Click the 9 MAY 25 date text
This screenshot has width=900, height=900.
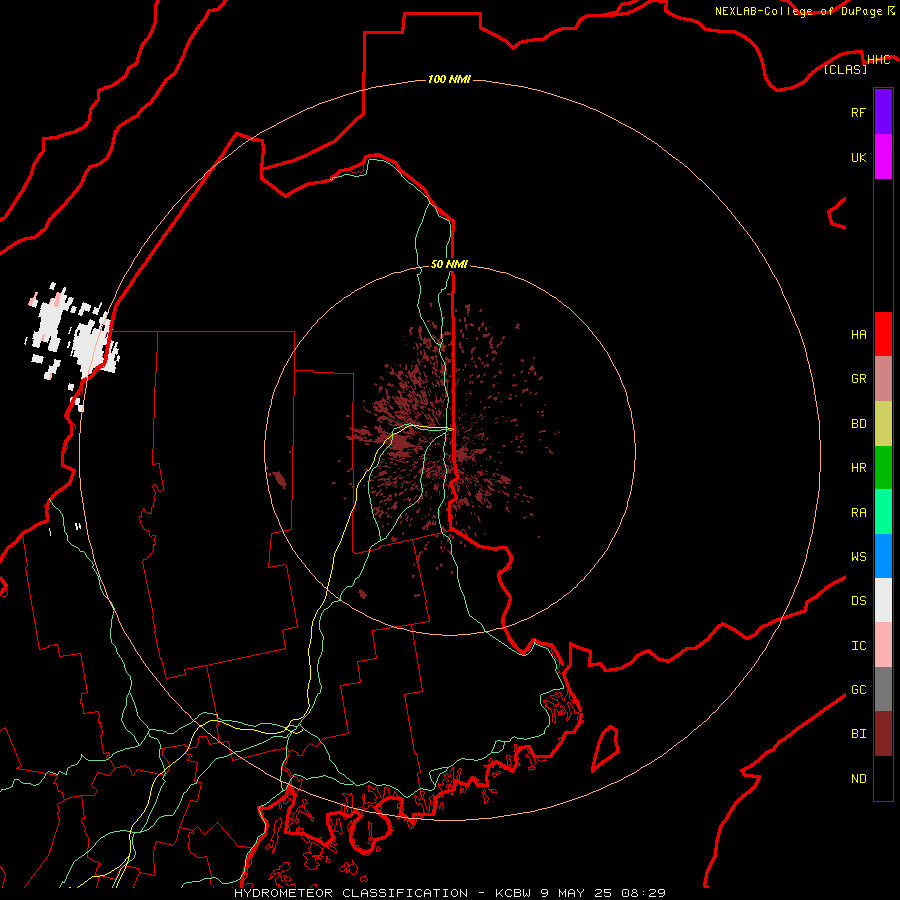pyautogui.click(x=575, y=893)
